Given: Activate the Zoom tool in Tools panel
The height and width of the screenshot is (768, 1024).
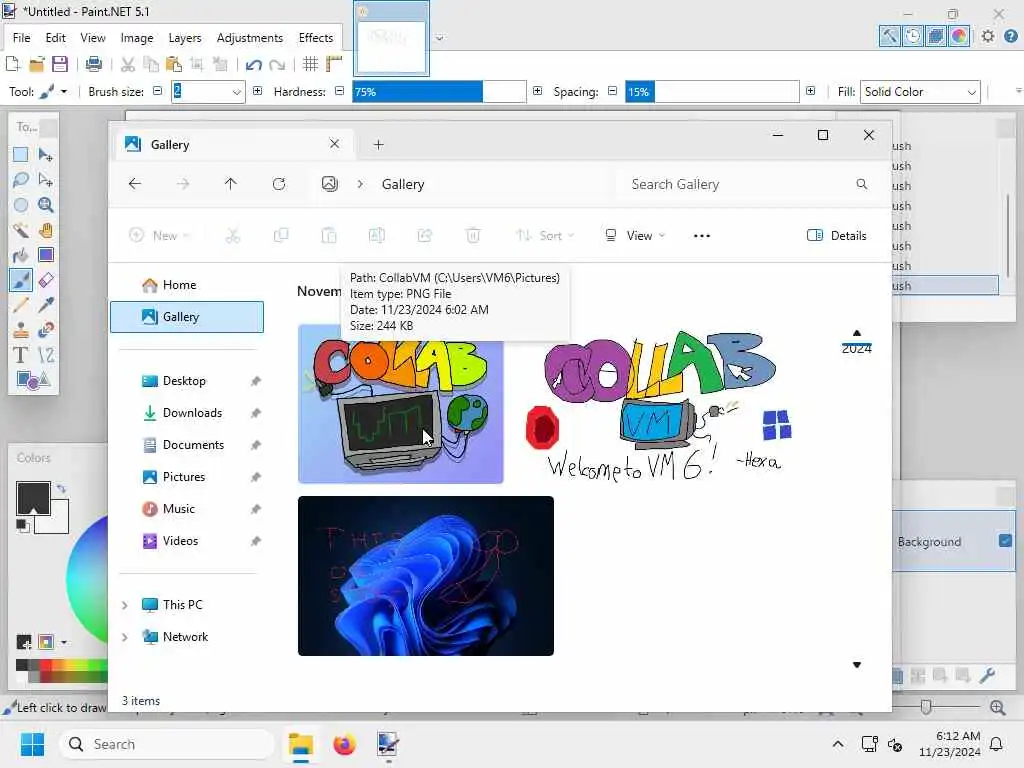Looking at the screenshot, I should [46, 205].
